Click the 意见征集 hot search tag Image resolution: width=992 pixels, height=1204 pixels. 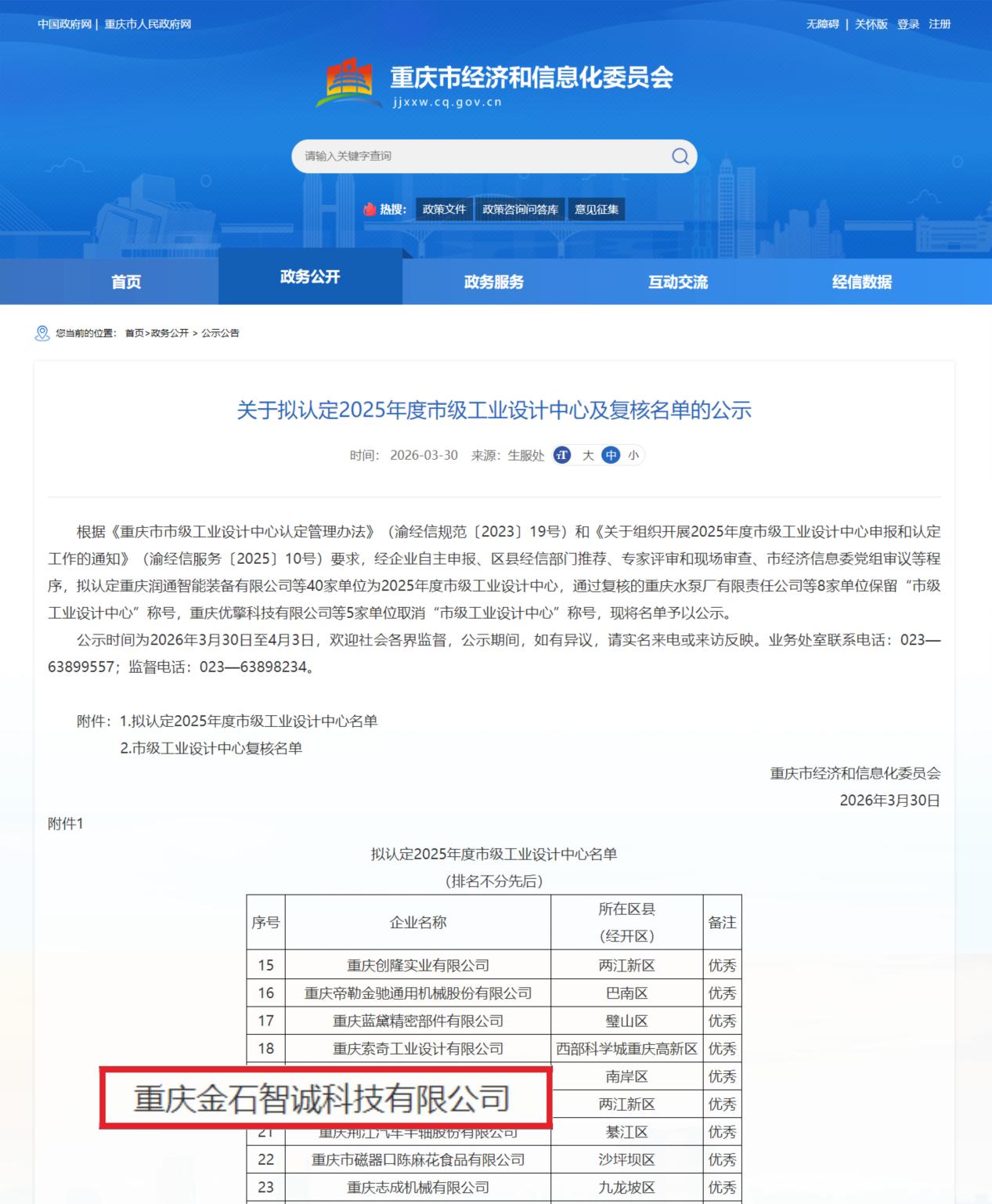(597, 209)
